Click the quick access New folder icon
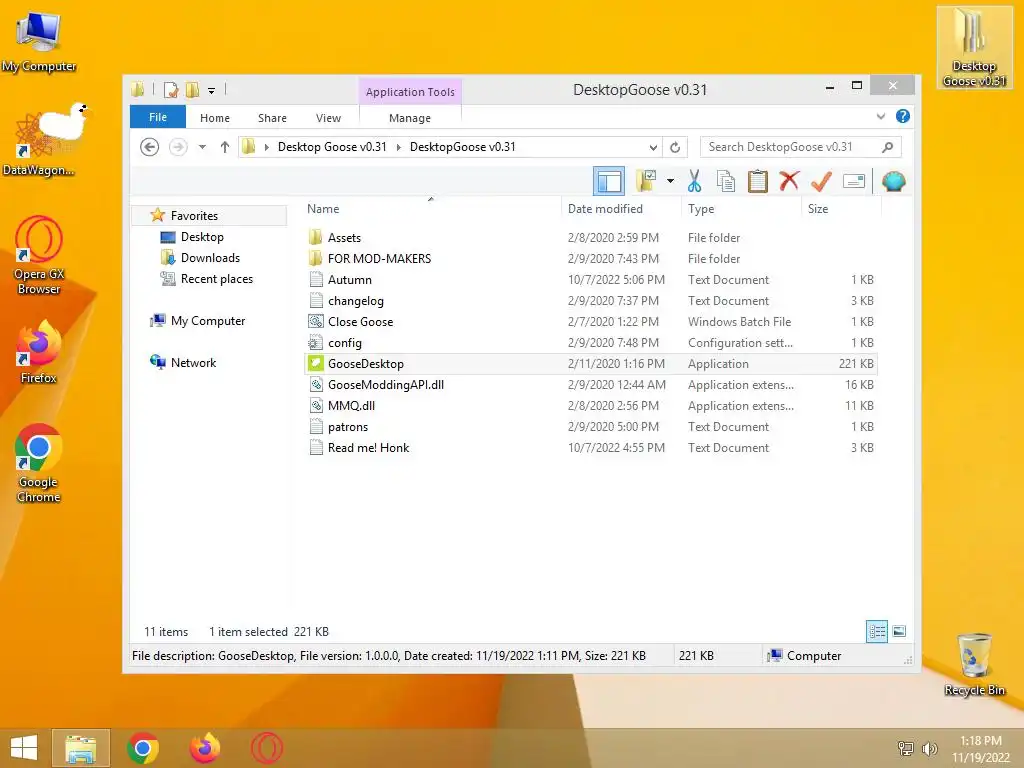The image size is (1024, 768). pyautogui.click(x=193, y=89)
